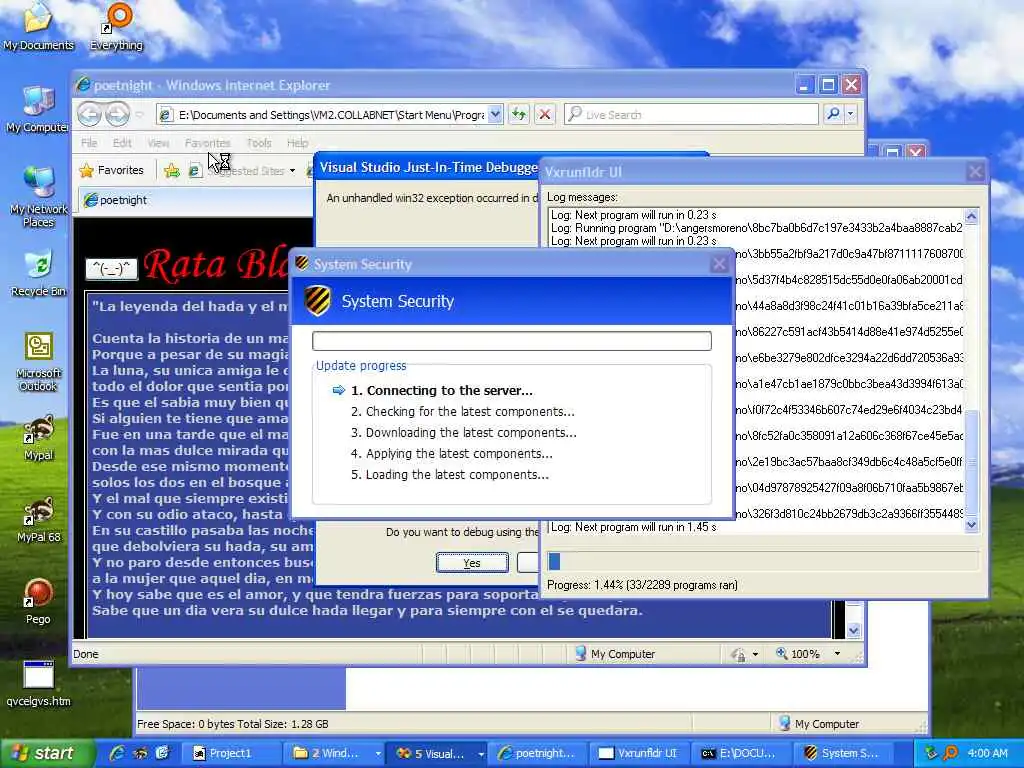The image size is (1024, 768).
Task: Open Favorites star button in IE
Action: pyautogui.click(x=111, y=170)
